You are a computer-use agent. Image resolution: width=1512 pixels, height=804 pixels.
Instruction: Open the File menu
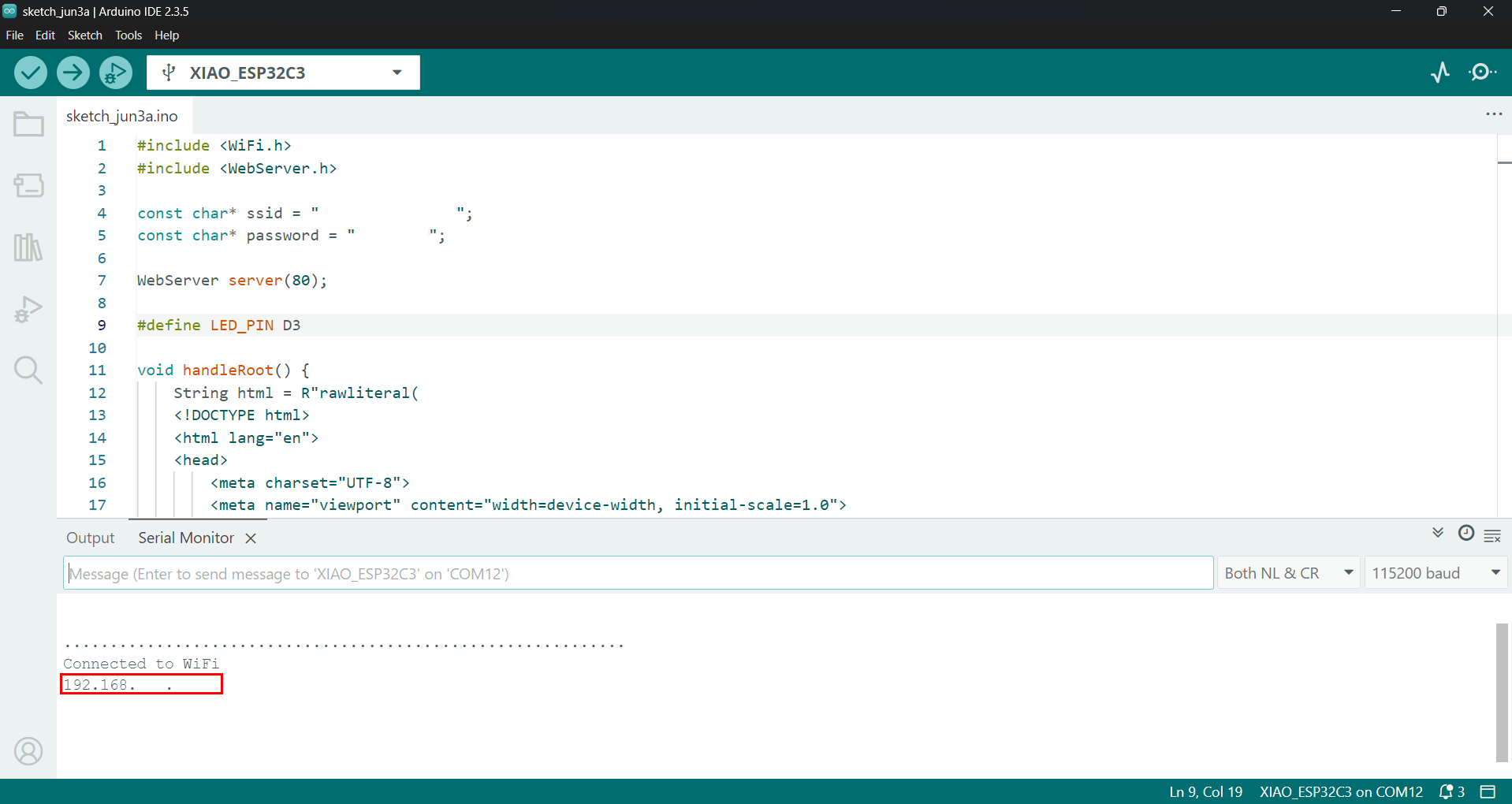[x=15, y=35]
